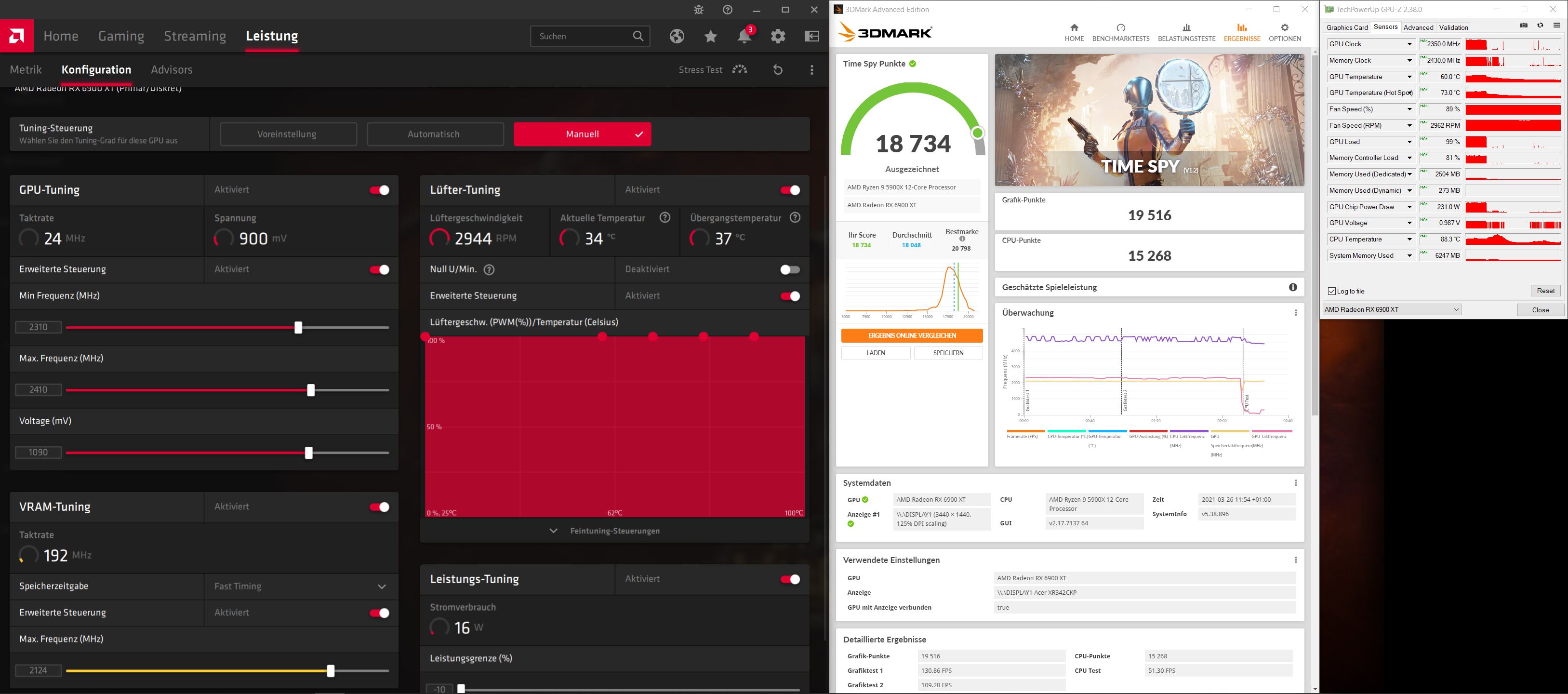1568x694 pixels.
Task: Reset tuning with the reset arrow icon
Action: (x=778, y=70)
